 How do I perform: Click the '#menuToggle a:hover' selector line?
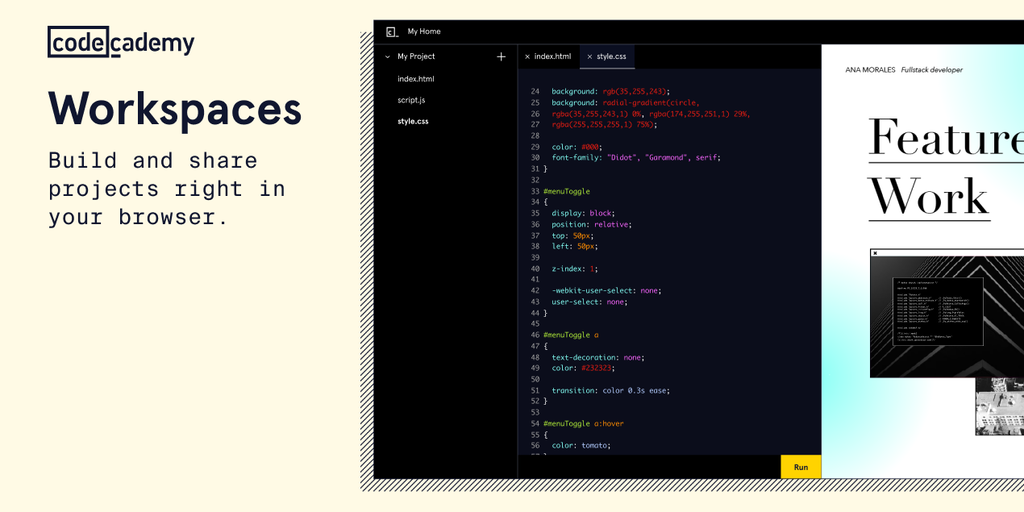click(583, 424)
